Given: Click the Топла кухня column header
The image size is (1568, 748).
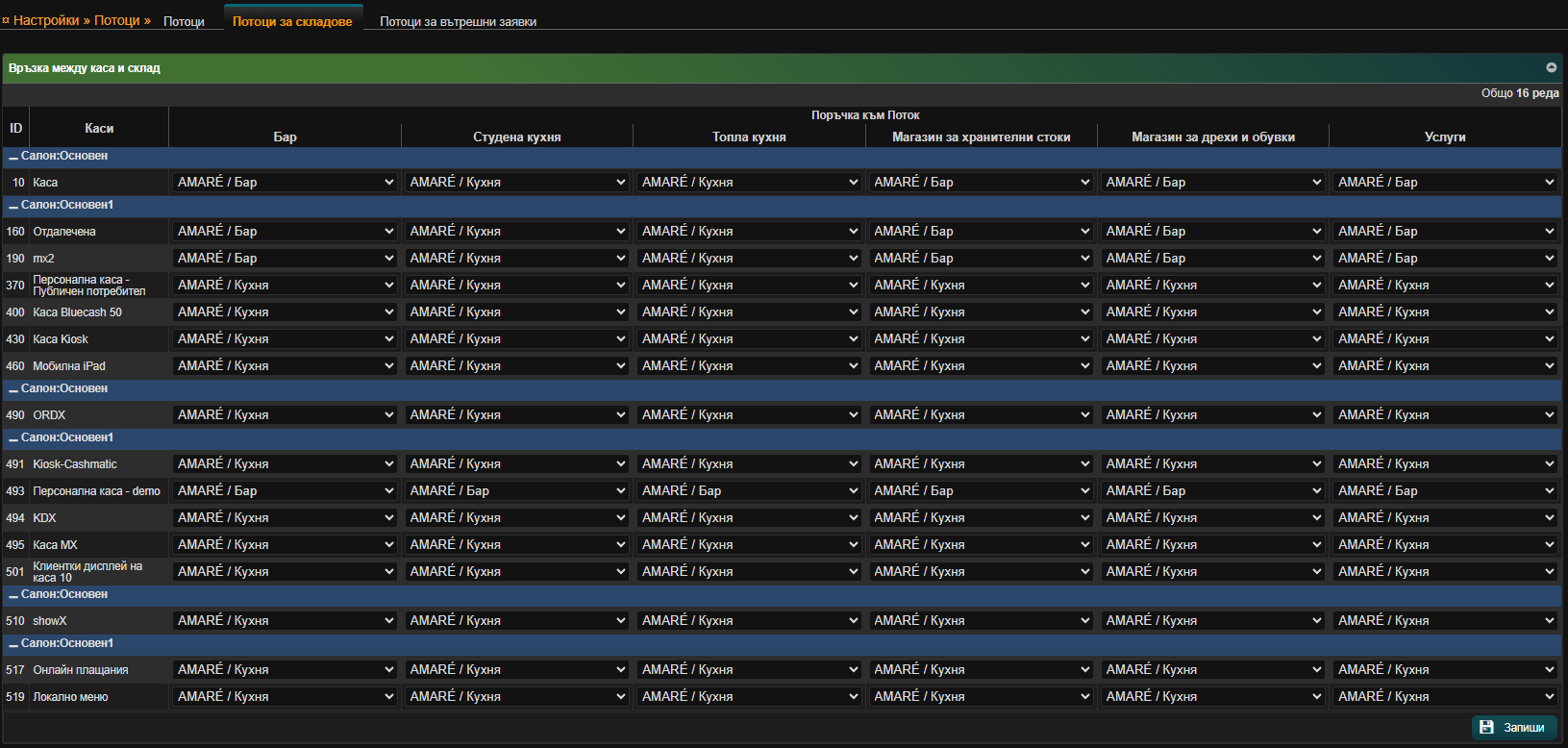Looking at the screenshot, I should (x=749, y=137).
